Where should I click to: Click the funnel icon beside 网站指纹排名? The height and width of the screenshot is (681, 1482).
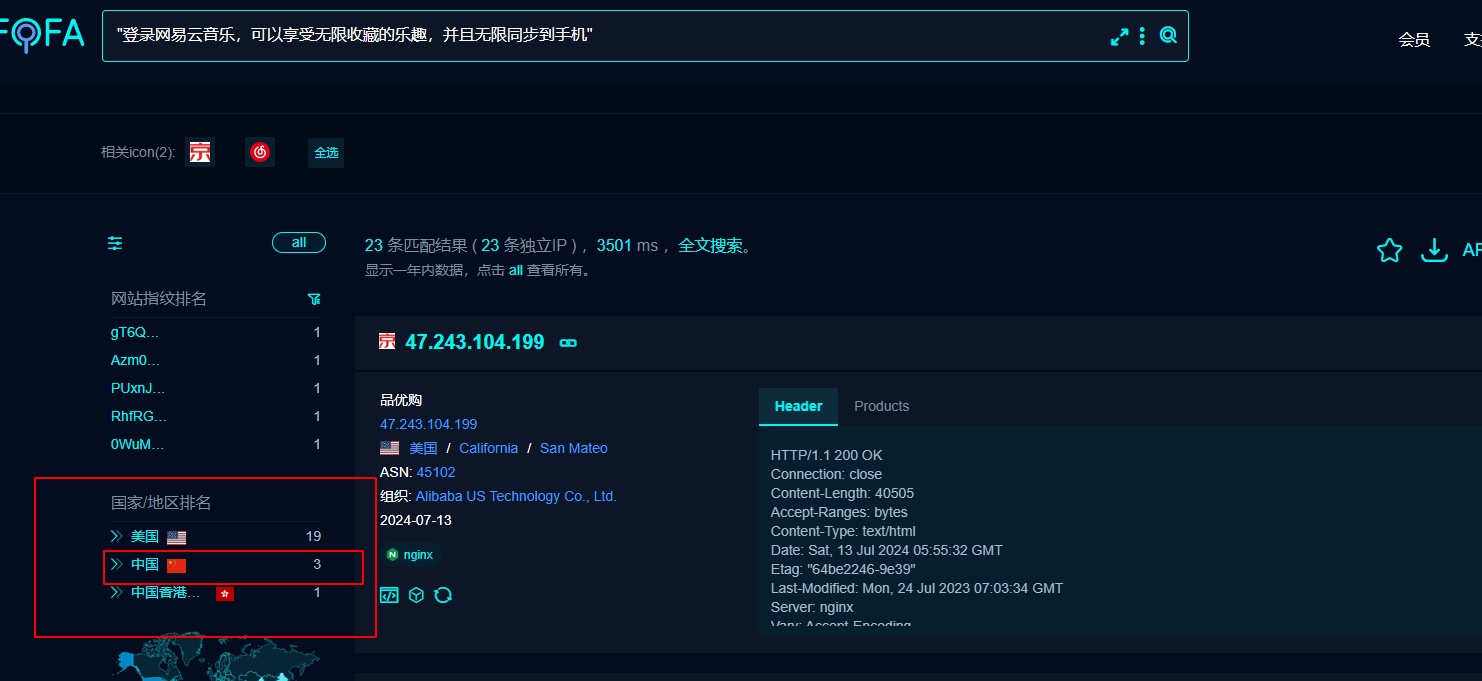click(314, 299)
